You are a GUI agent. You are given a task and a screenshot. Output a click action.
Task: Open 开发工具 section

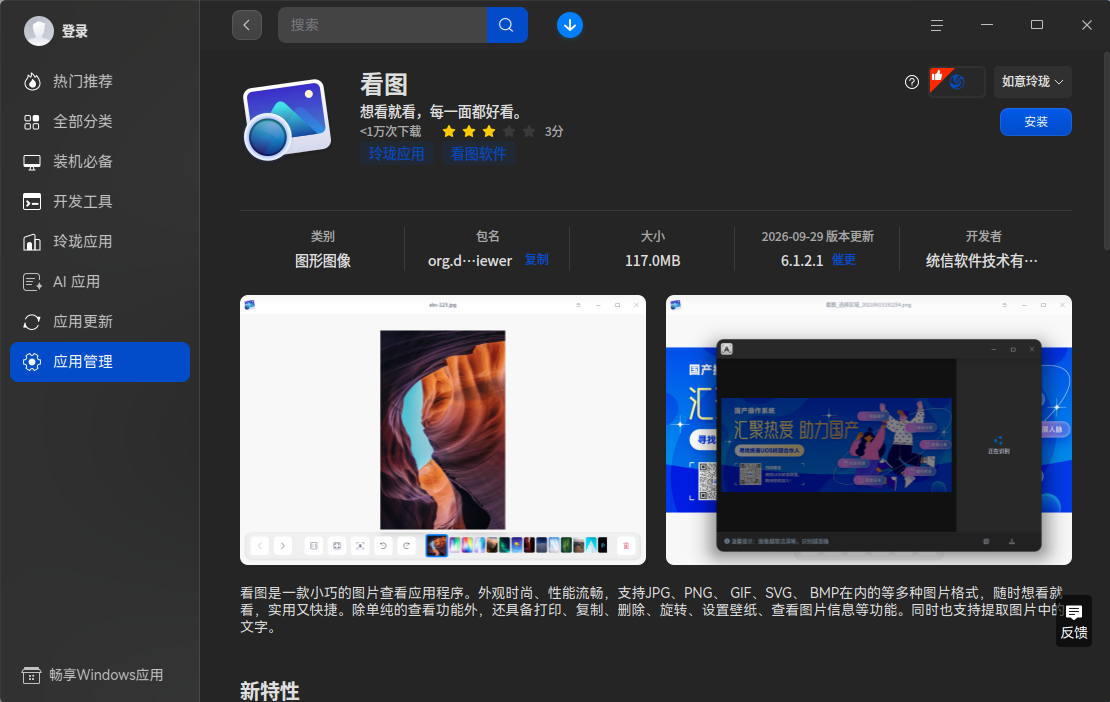(x=100, y=202)
